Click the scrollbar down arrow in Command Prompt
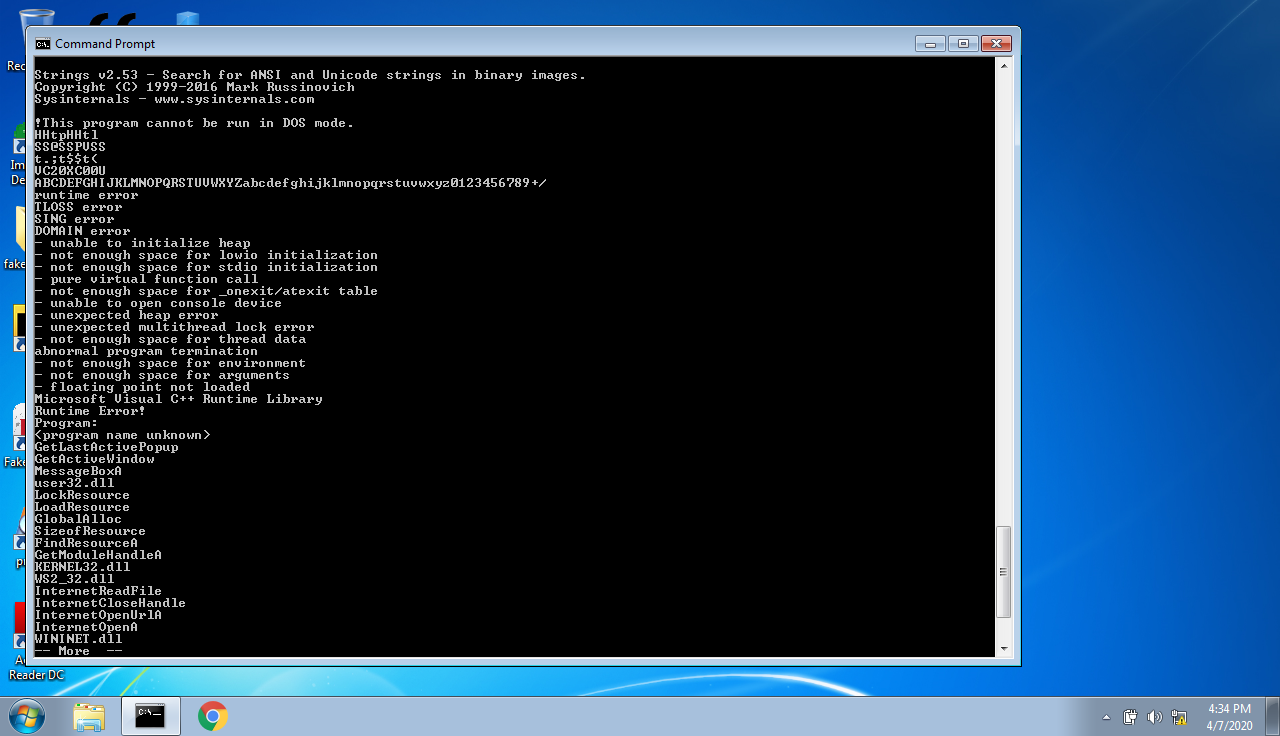 pos(1004,650)
